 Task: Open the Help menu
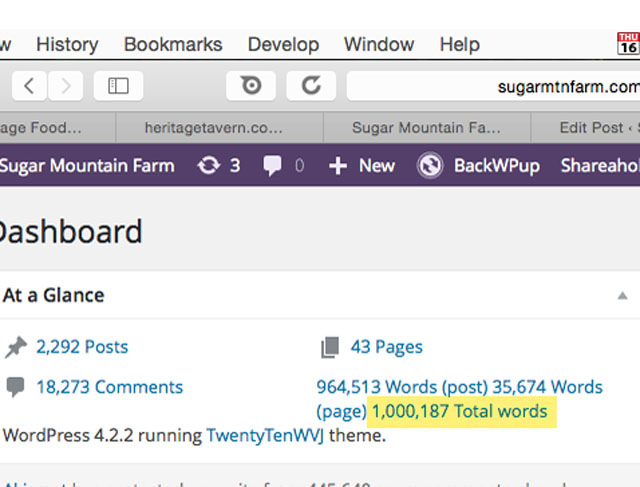459,44
